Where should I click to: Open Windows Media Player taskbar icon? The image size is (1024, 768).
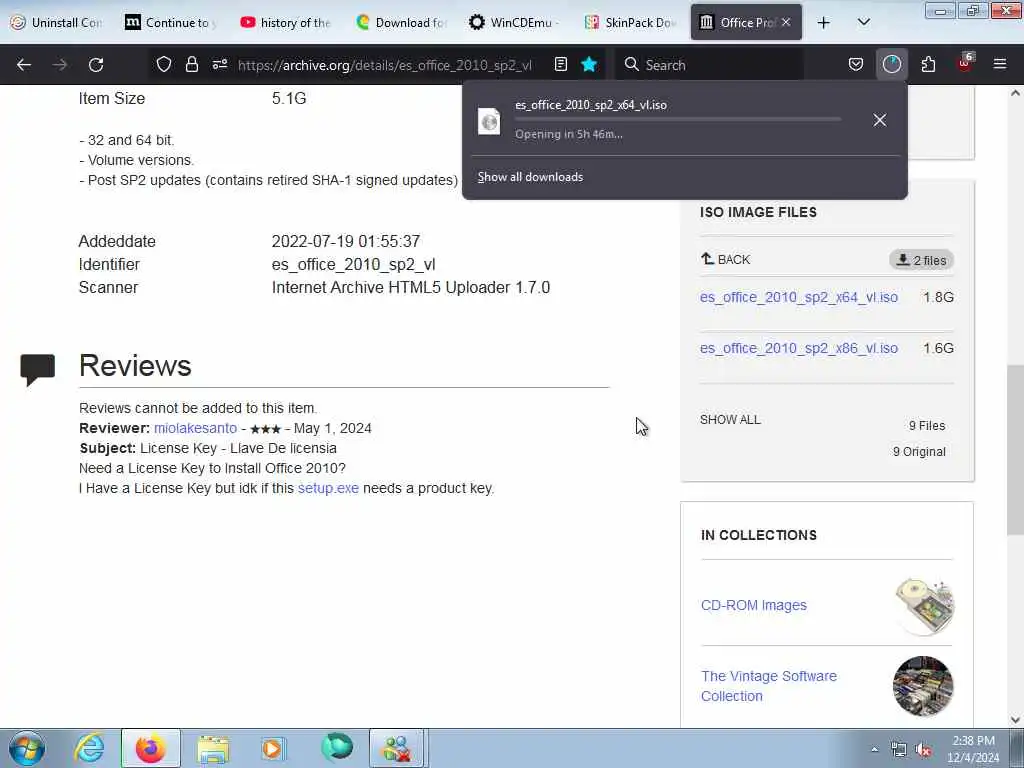273,749
